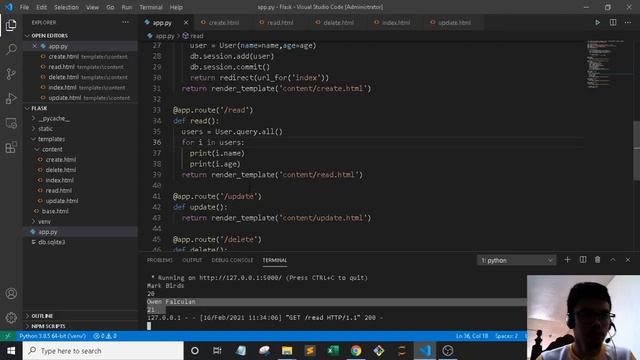Switch to the Output panel tab
This screenshot has height=360, width=640.
[192, 260]
